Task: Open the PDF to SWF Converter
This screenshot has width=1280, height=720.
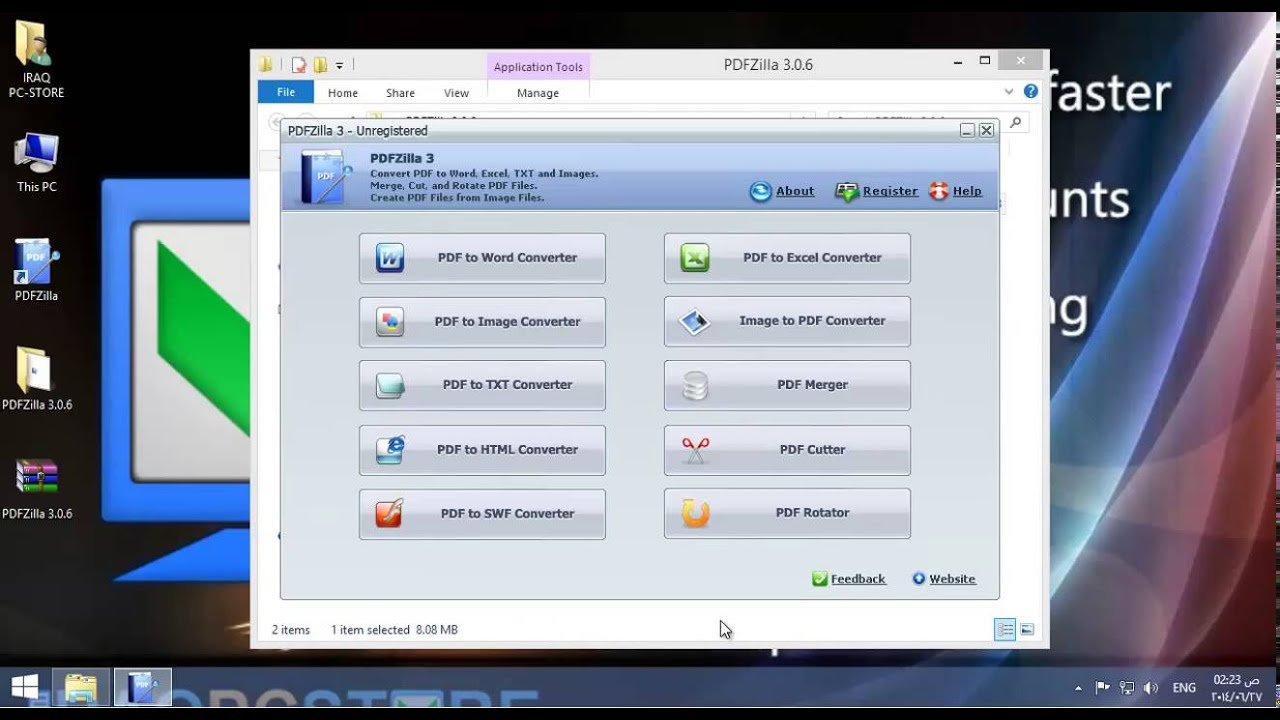Action: tap(482, 514)
